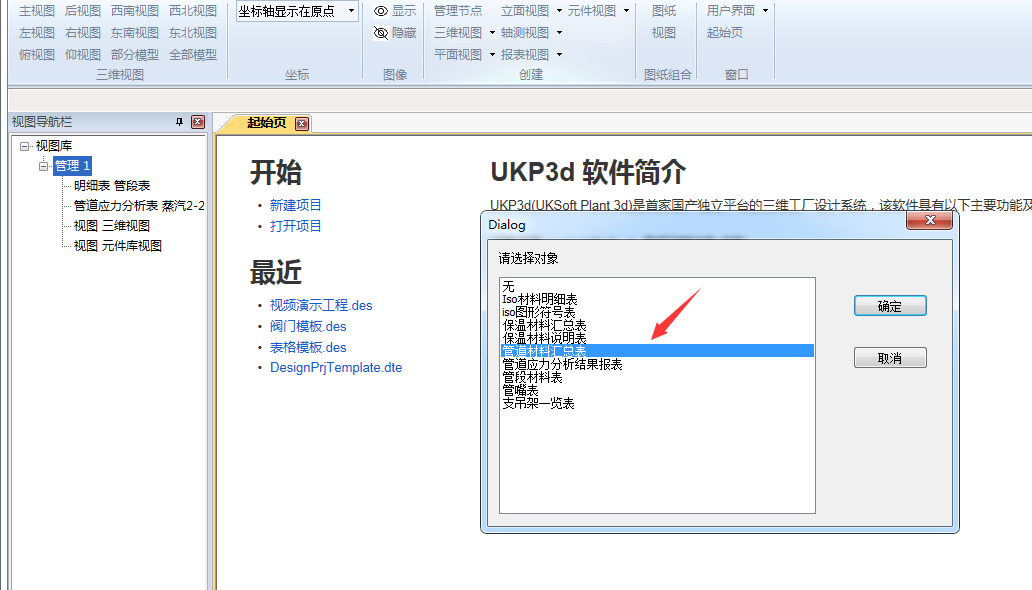1032x590 pixels.
Task: Open recent file 视频演示工程.des
Action: [x=321, y=305]
